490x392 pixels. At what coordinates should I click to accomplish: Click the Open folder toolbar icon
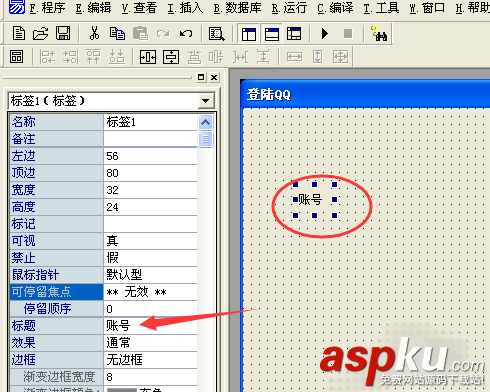pyautogui.click(x=40, y=33)
